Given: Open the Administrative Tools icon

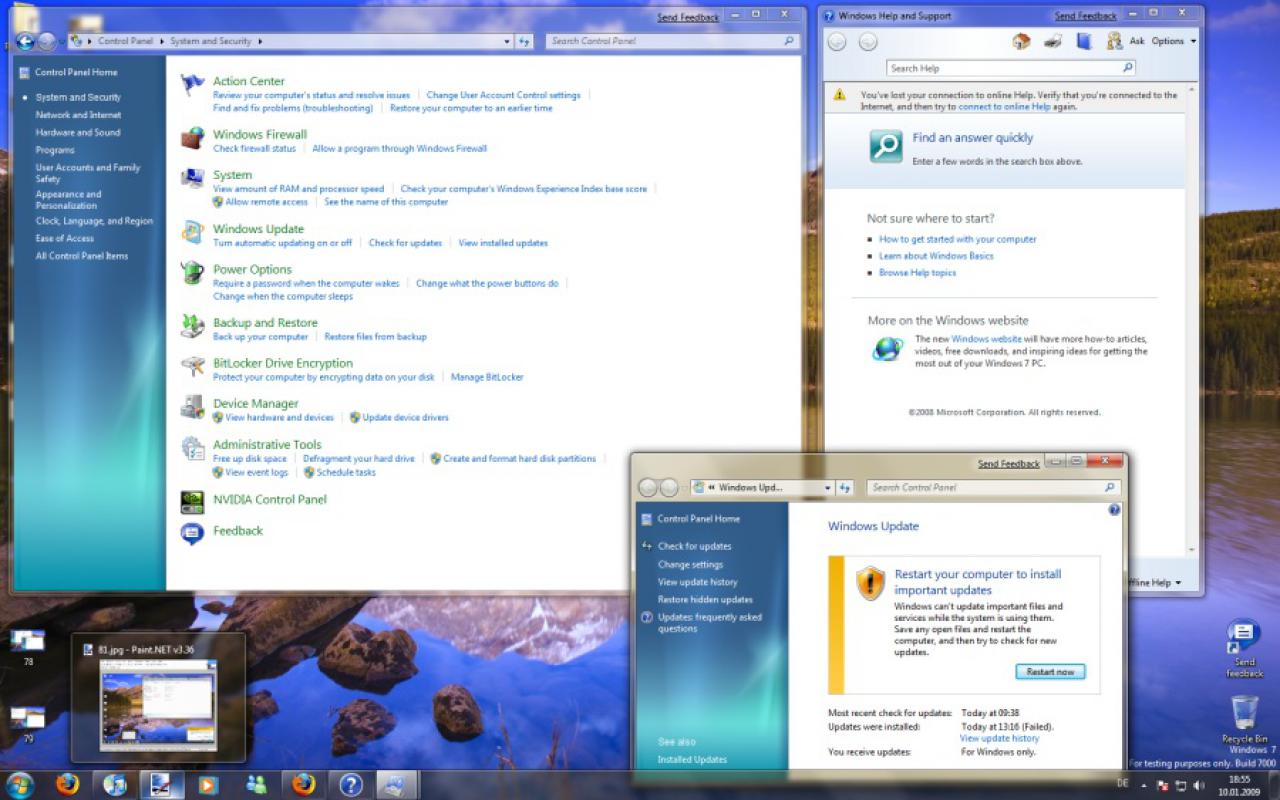Looking at the screenshot, I should 192,449.
